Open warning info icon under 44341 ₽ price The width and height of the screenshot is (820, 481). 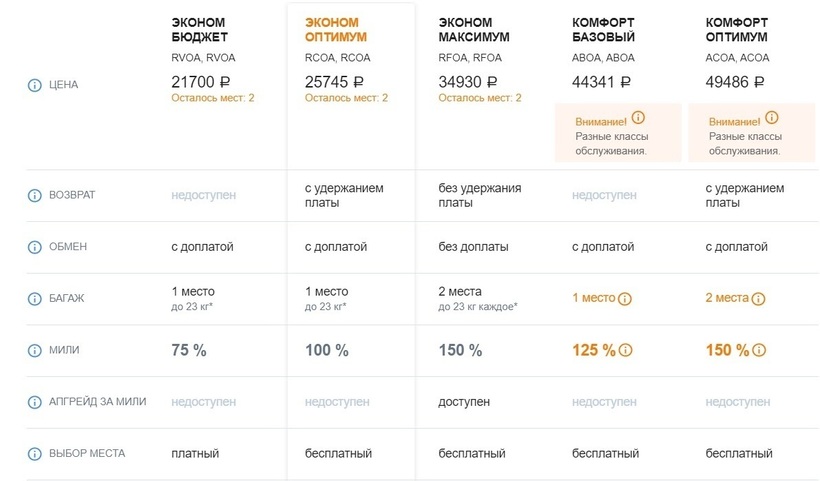[x=638, y=118]
